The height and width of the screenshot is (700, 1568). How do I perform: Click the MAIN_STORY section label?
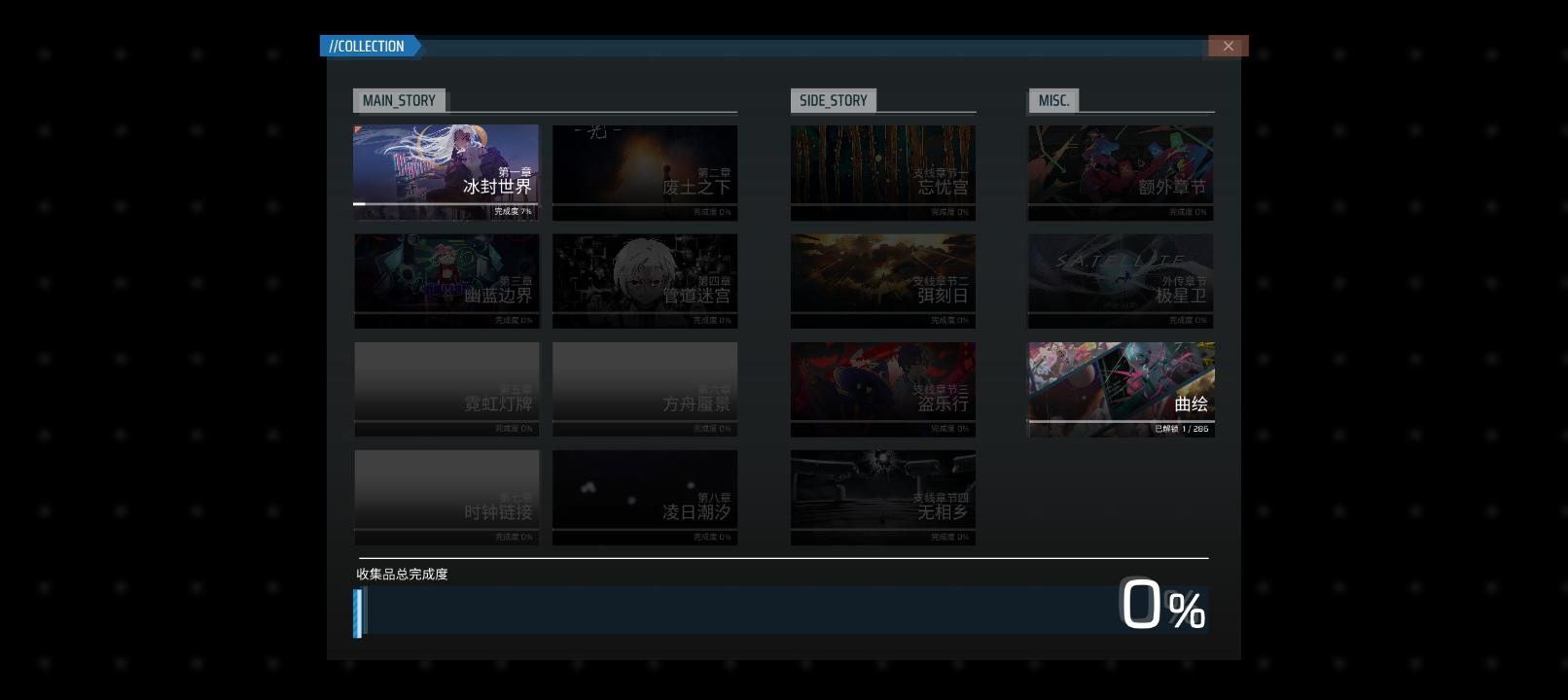tap(399, 101)
